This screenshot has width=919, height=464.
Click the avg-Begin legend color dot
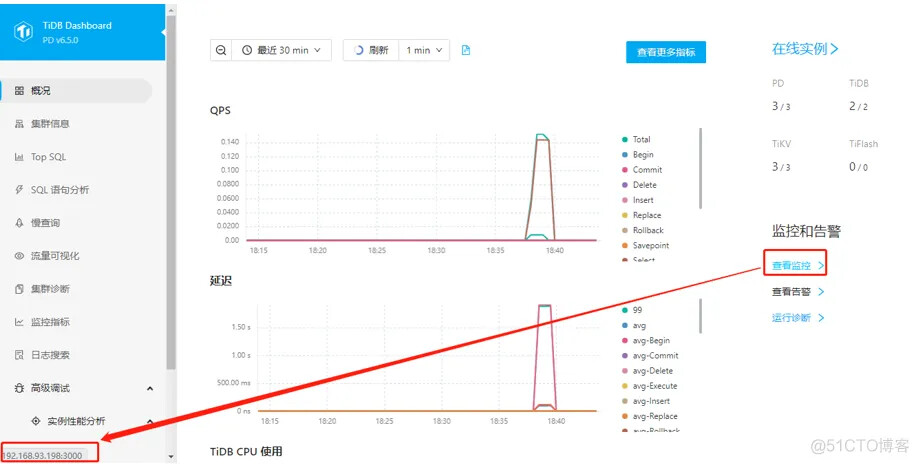[625, 340]
